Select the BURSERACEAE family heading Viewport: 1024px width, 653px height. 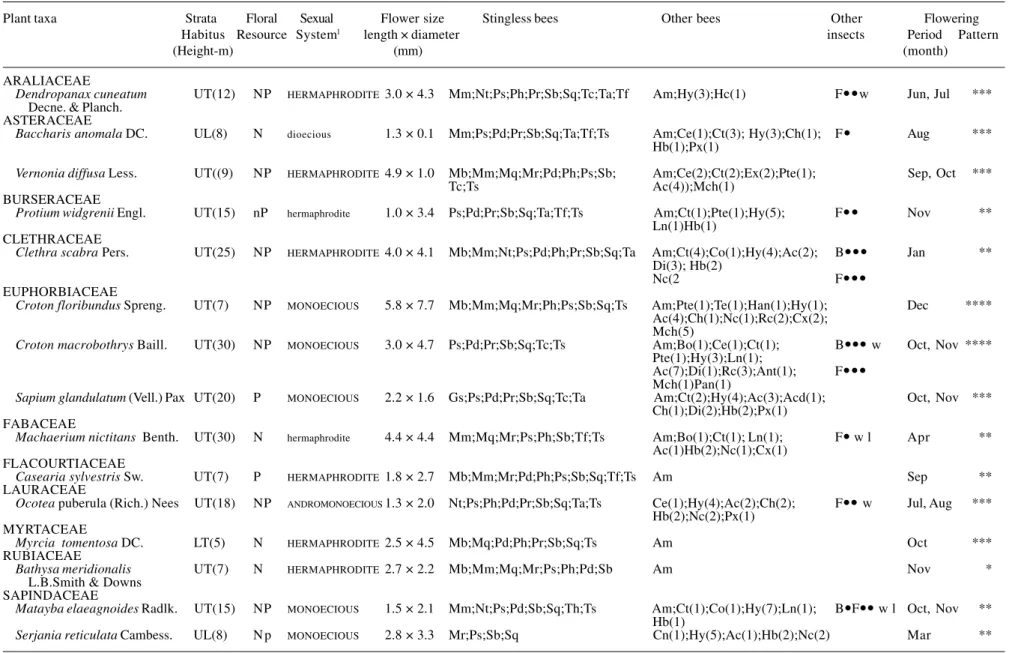click(x=52, y=200)
